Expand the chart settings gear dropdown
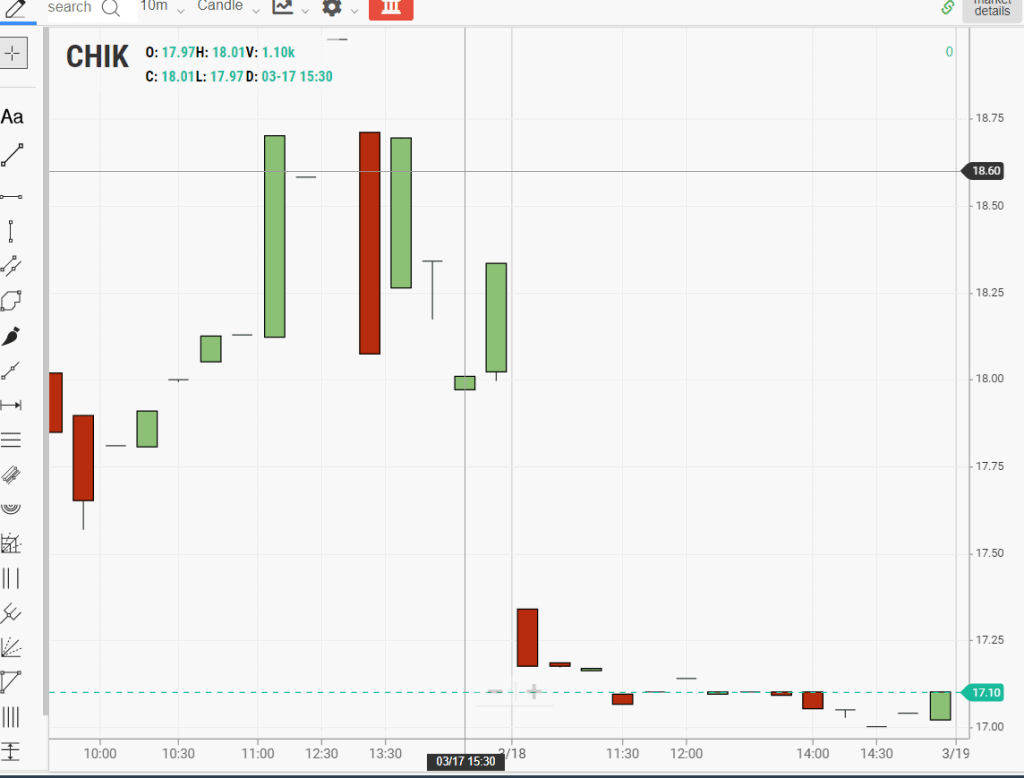This screenshot has height=778, width=1024. click(338, 8)
